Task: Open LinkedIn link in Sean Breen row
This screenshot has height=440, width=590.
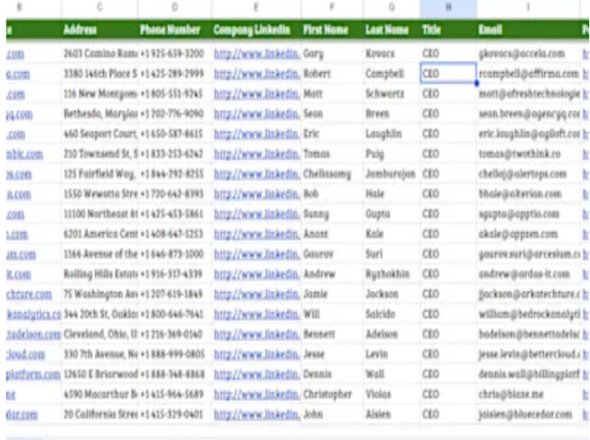Action: (257, 114)
